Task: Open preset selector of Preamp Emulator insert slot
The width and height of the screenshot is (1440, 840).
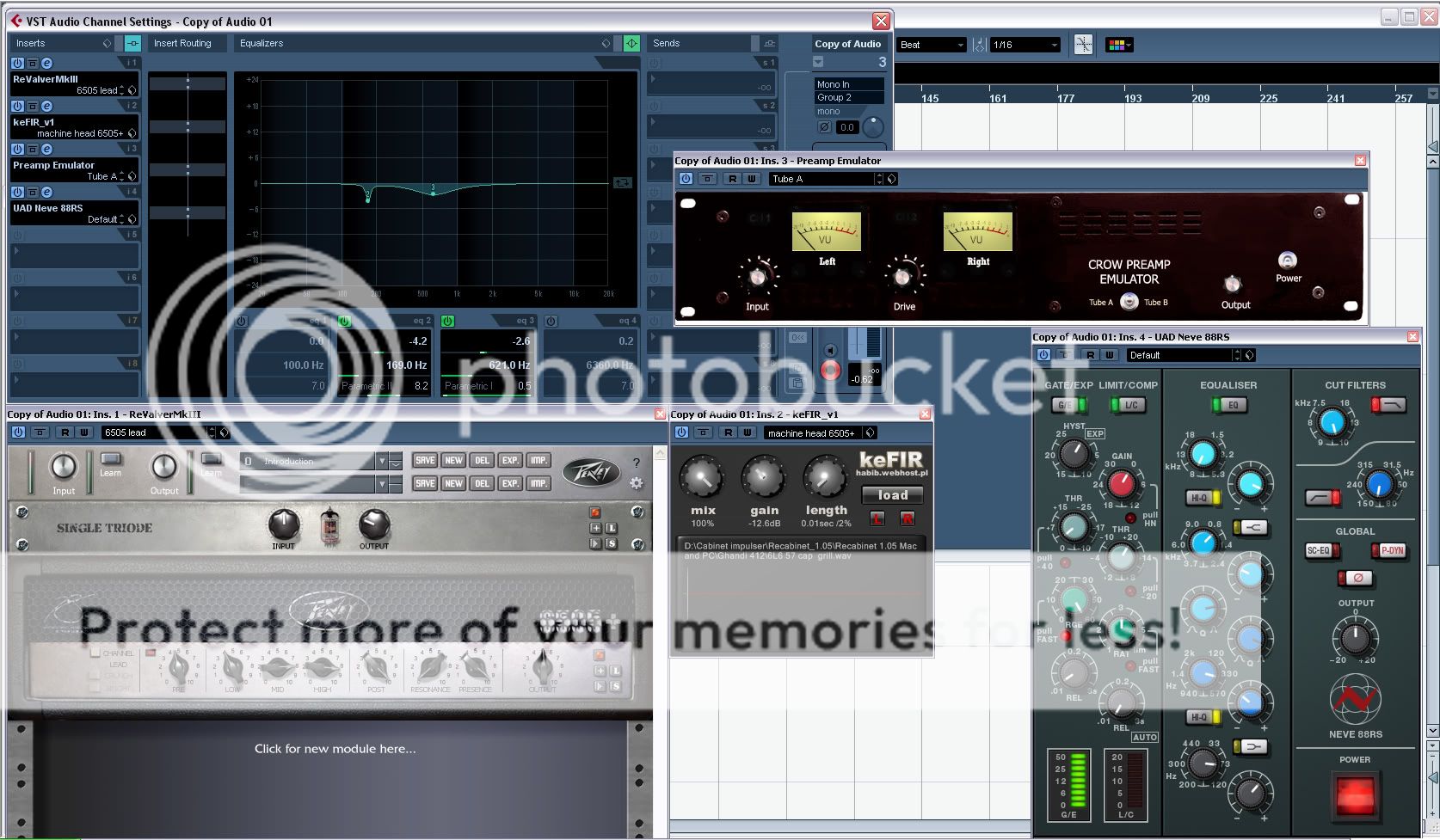Action: point(132,176)
